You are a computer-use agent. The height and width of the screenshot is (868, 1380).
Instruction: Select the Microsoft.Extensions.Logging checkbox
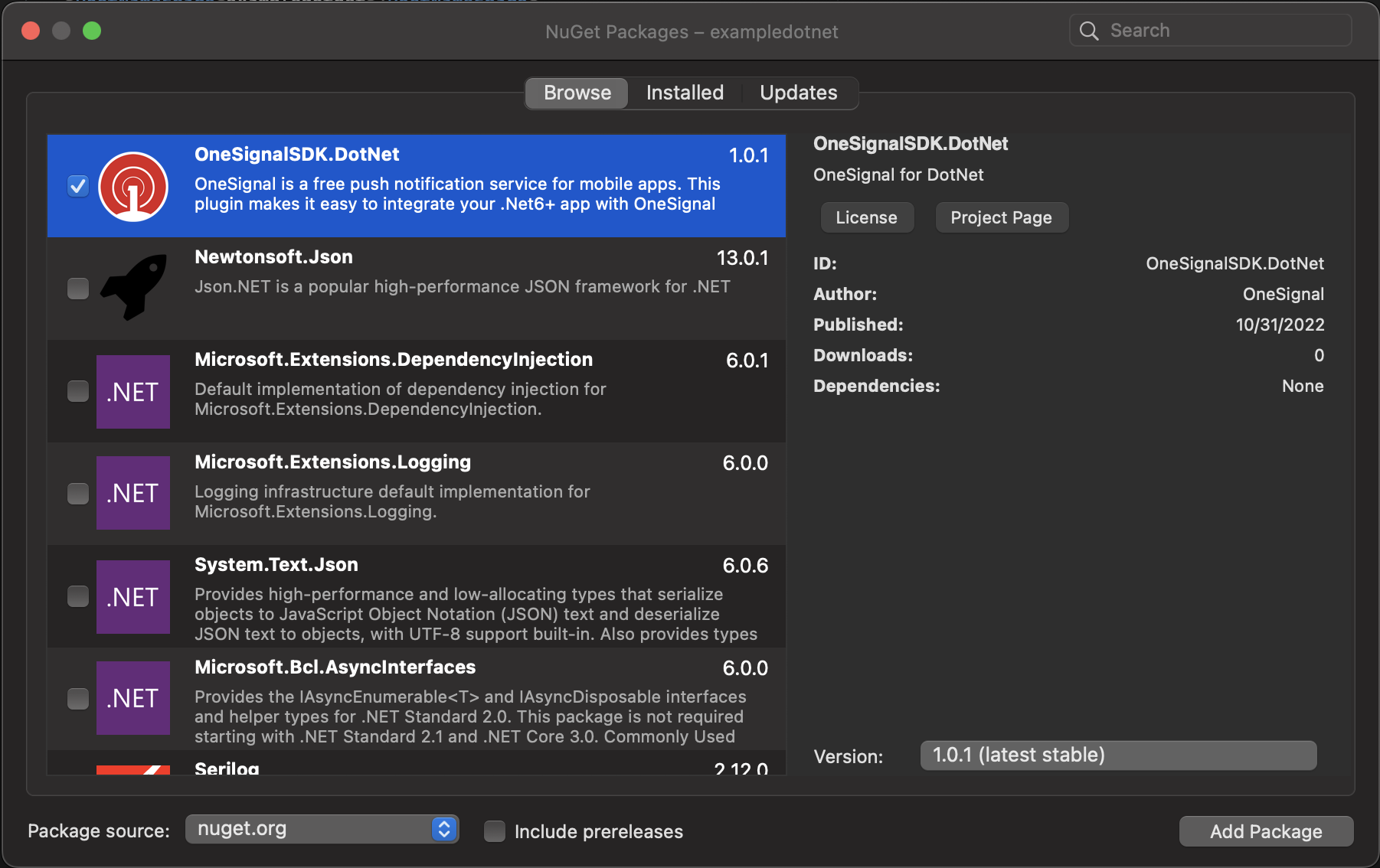point(78,494)
